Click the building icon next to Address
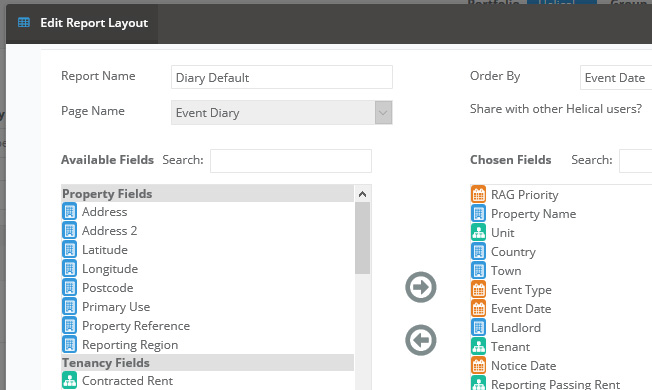The height and width of the screenshot is (390, 652). (69, 211)
